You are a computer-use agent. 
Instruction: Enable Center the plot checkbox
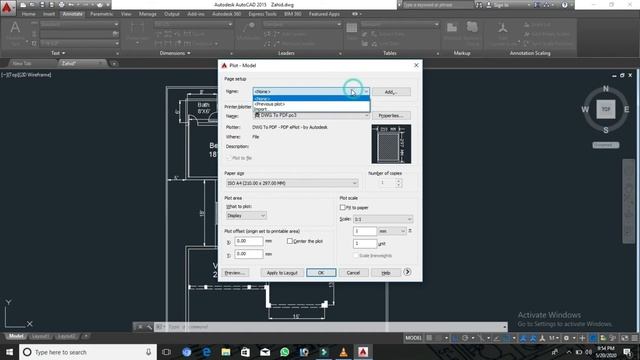(x=289, y=241)
